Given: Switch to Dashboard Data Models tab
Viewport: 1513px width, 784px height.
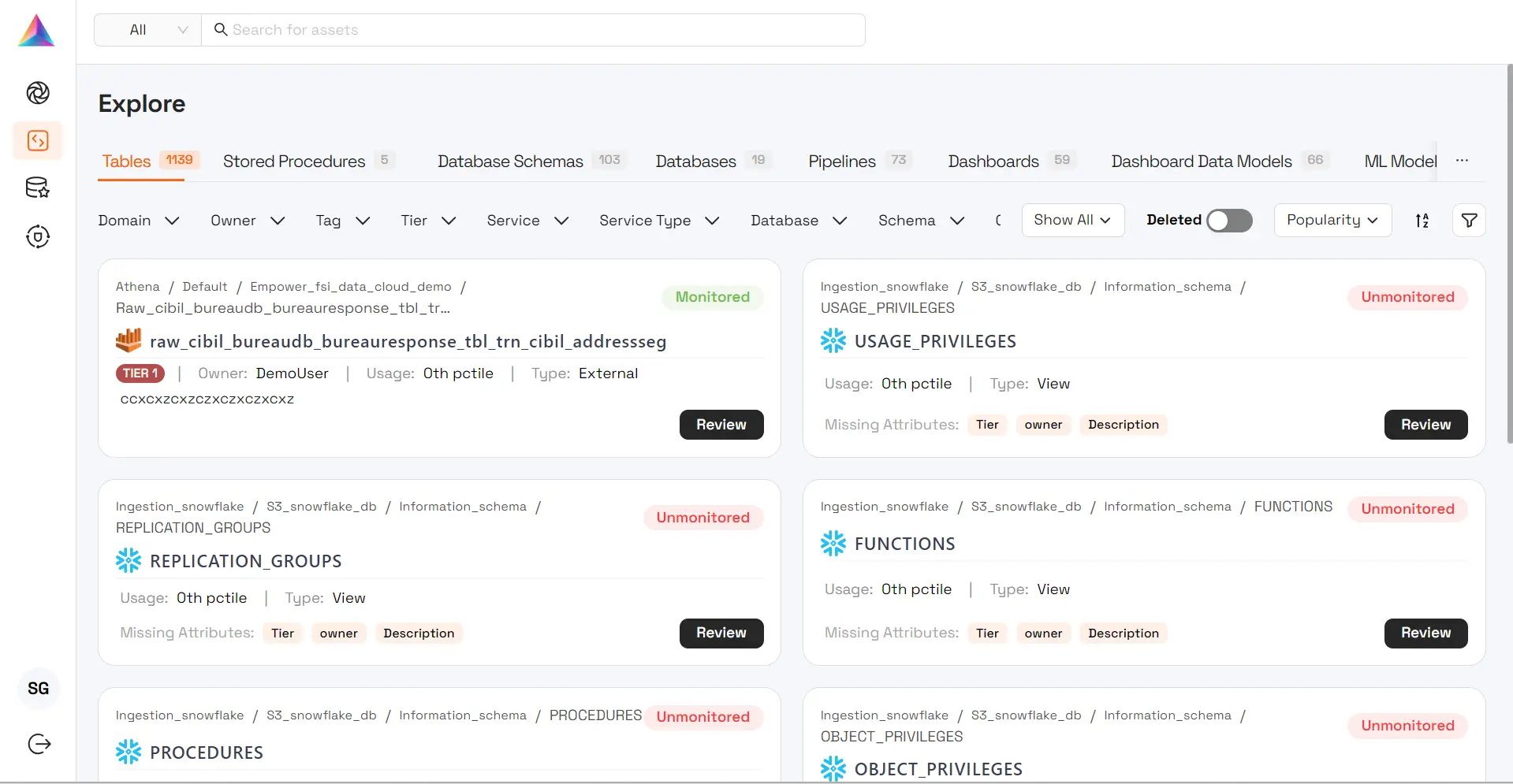Looking at the screenshot, I should (x=1220, y=161).
